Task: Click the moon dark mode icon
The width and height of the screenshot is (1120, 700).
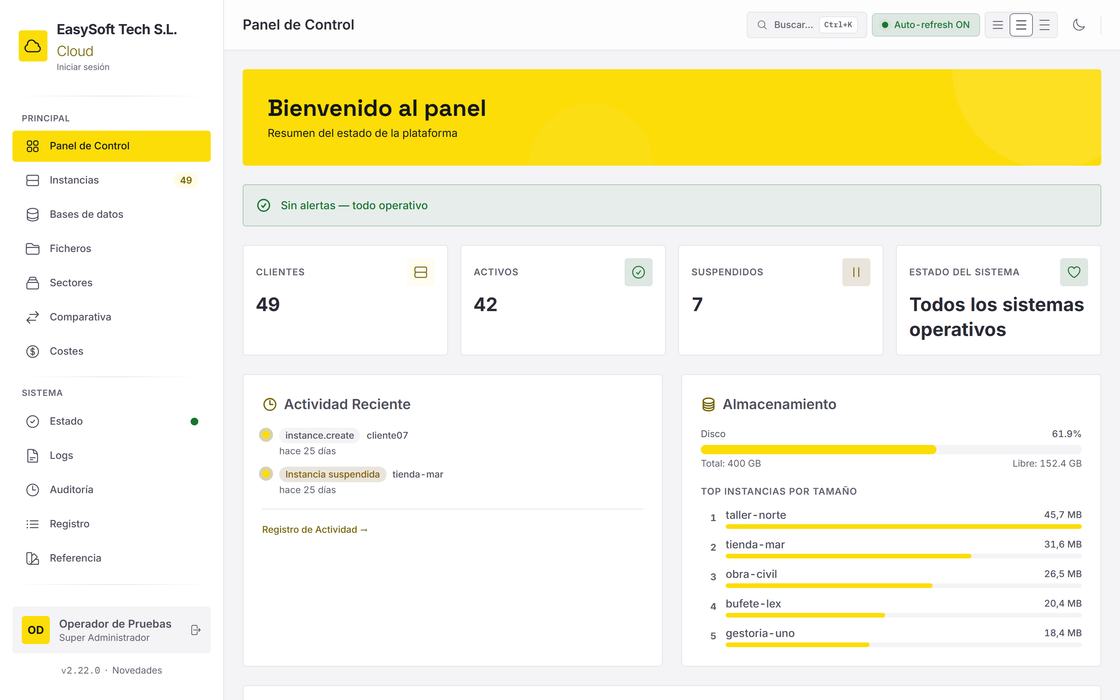Action: (1079, 25)
